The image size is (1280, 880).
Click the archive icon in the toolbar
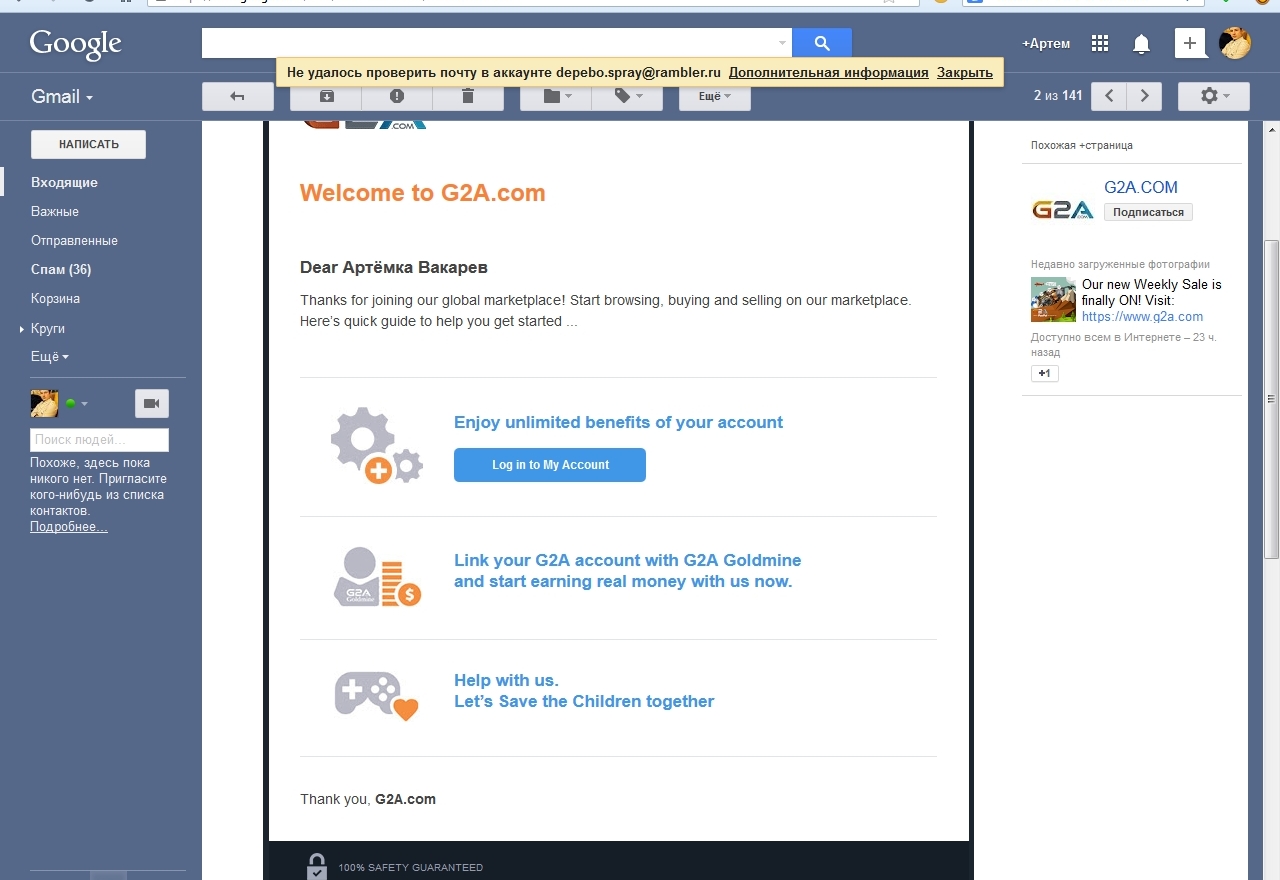click(x=326, y=96)
